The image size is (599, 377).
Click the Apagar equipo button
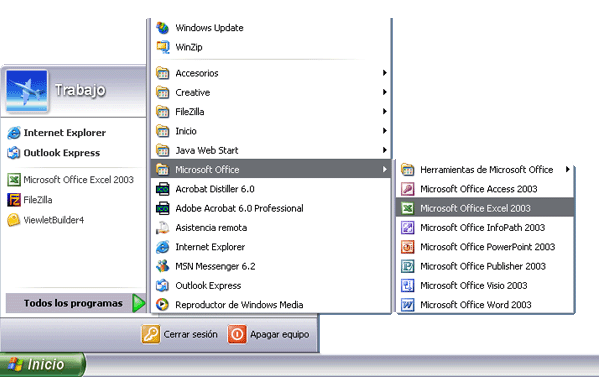pos(269,334)
